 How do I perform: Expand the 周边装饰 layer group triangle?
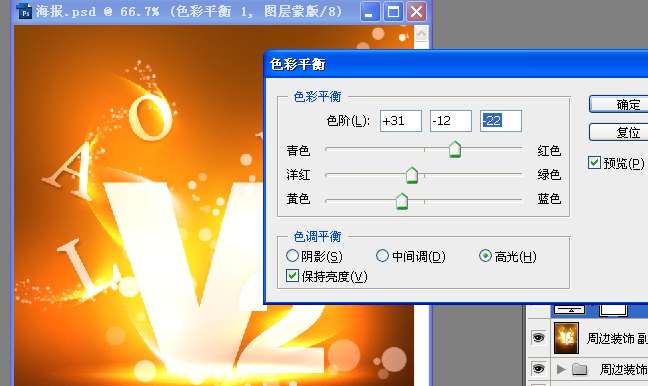tap(561, 369)
